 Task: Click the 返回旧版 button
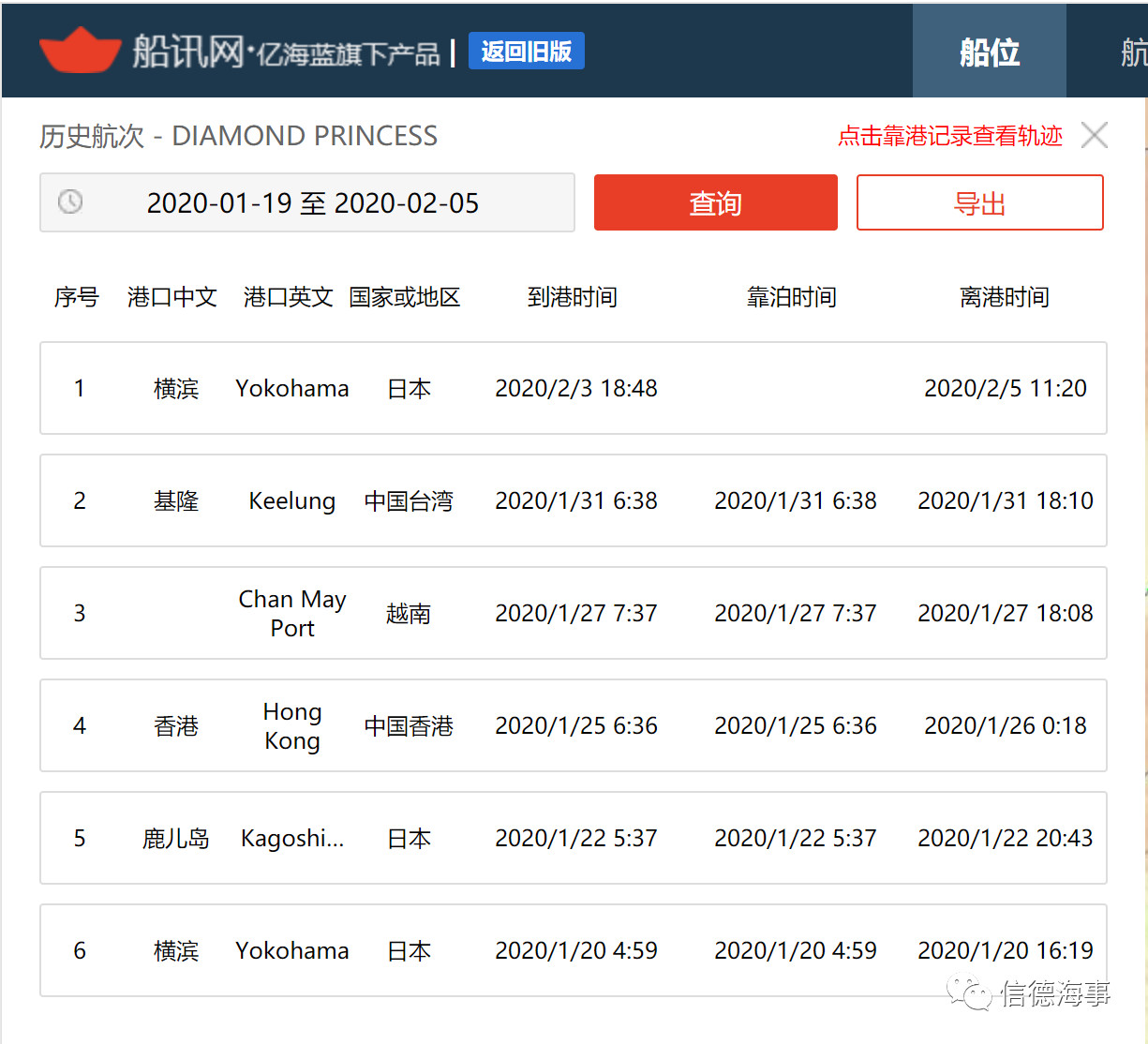pos(526,51)
